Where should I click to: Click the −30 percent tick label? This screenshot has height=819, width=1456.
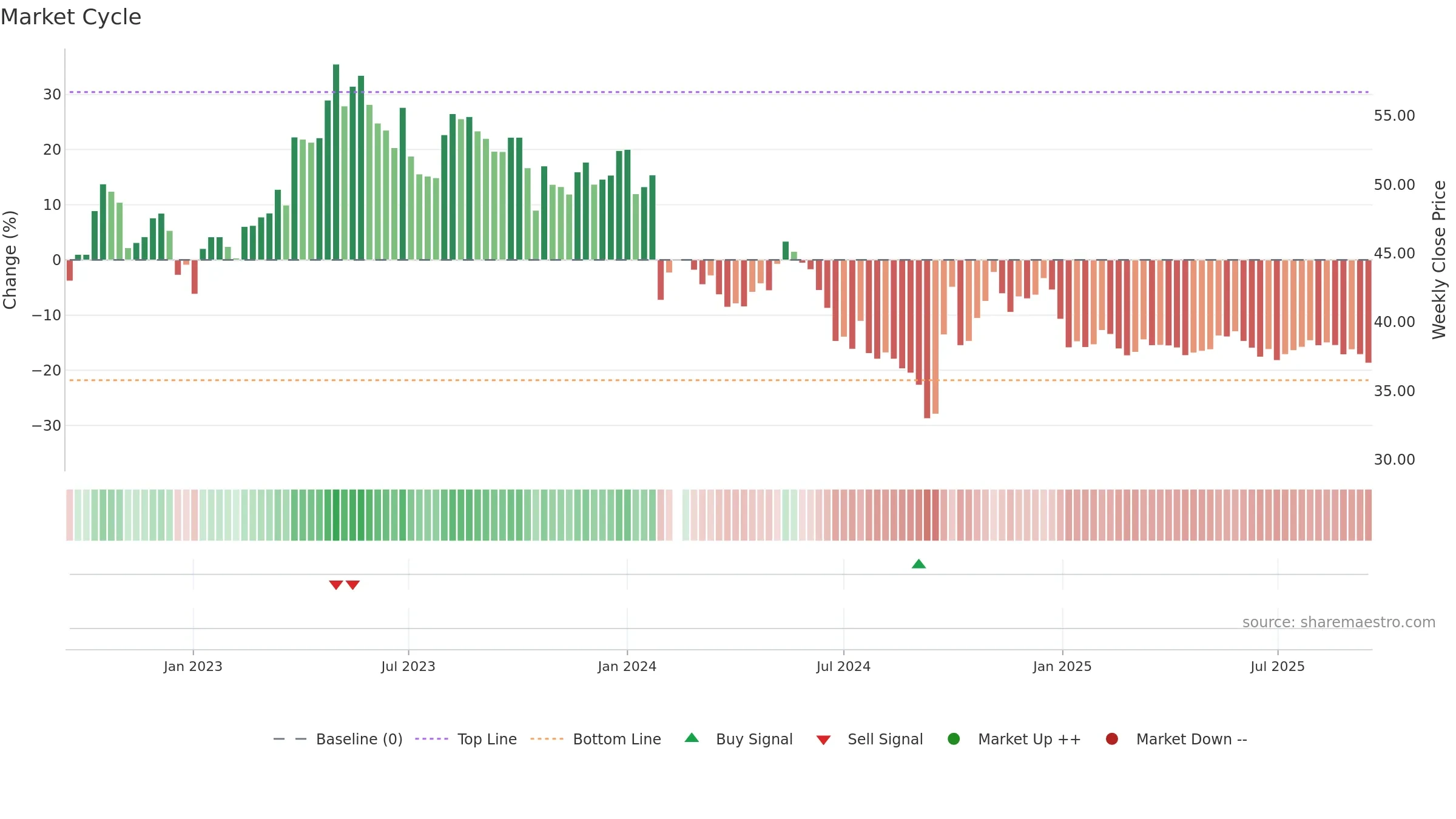click(47, 425)
